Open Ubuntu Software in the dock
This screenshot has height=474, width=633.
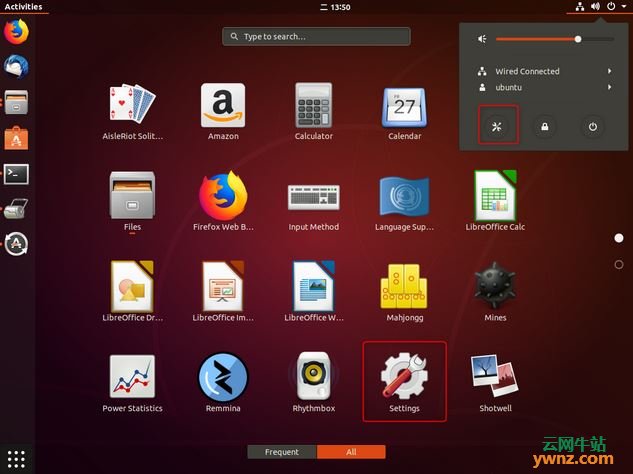16,138
